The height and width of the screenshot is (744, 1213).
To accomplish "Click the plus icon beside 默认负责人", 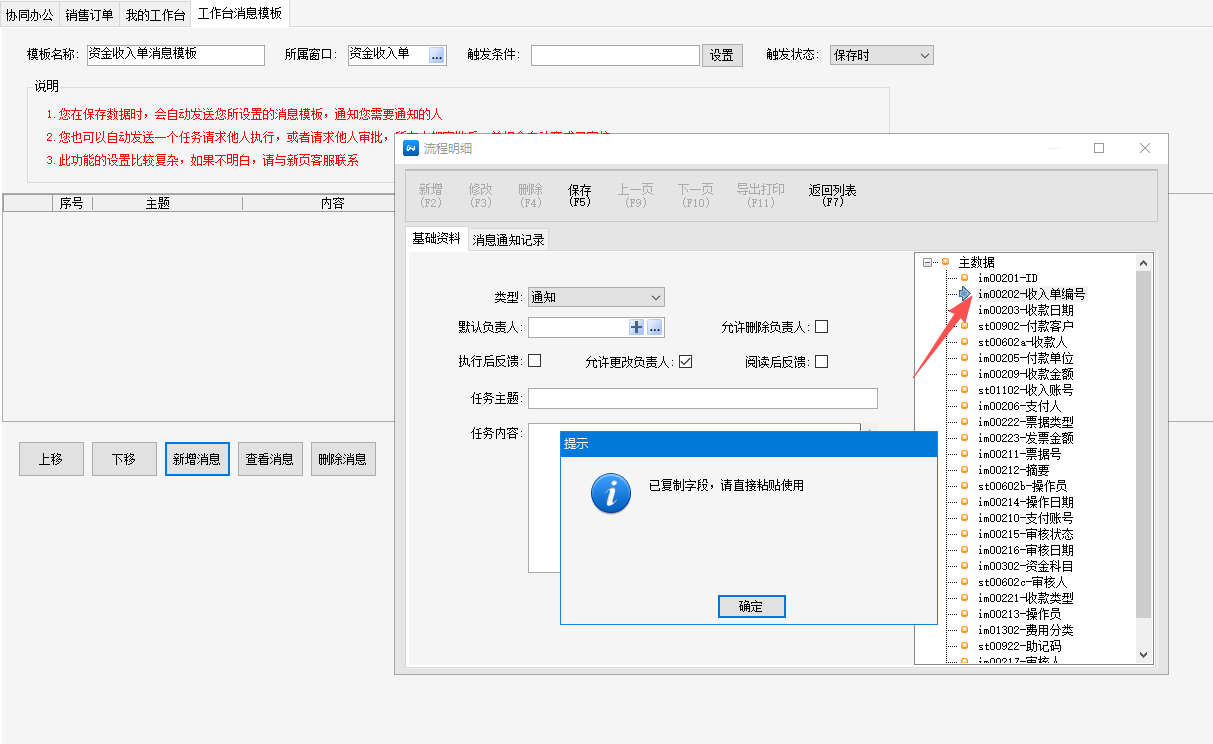I will coord(636,327).
